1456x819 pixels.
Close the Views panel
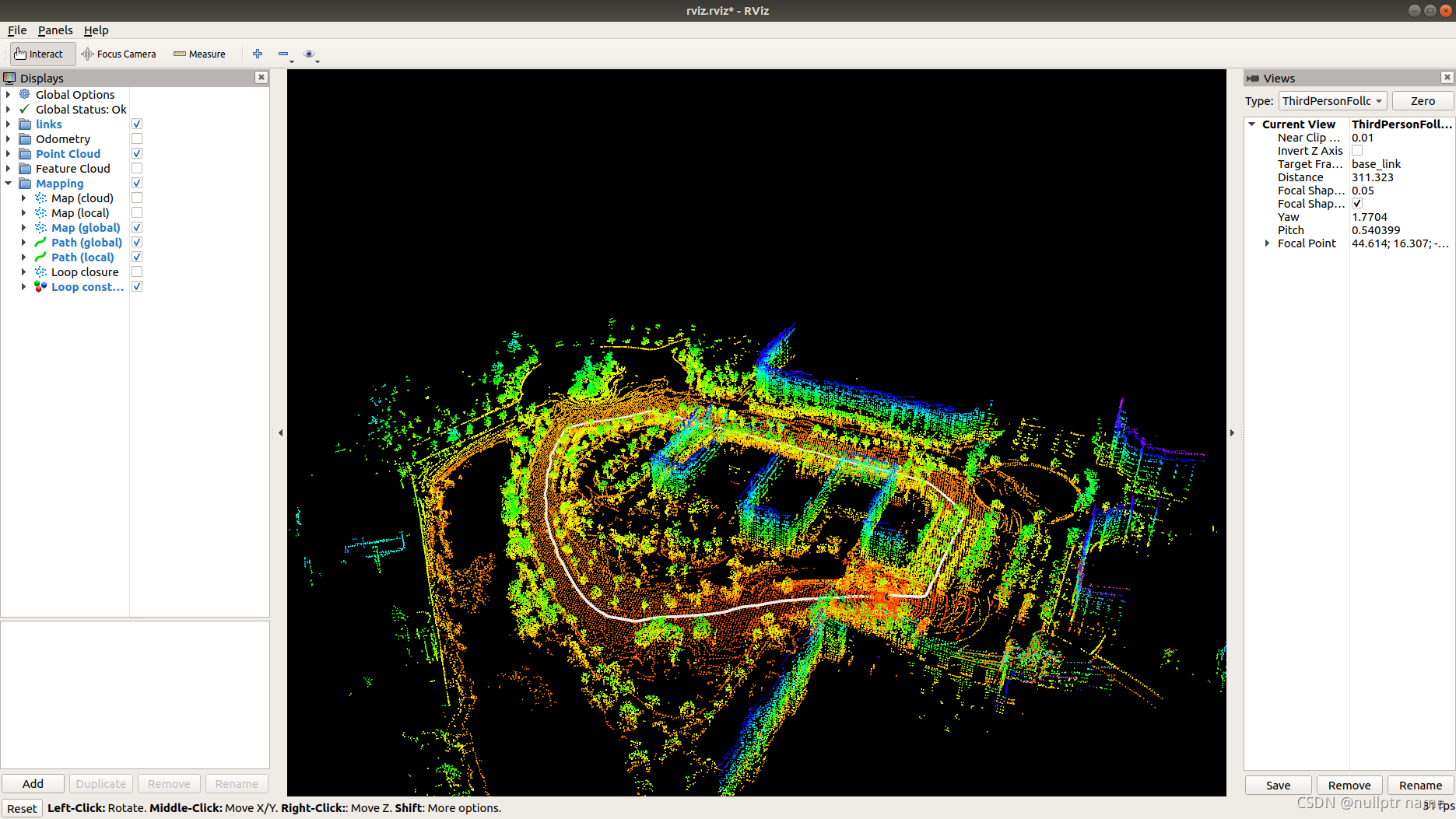1447,77
